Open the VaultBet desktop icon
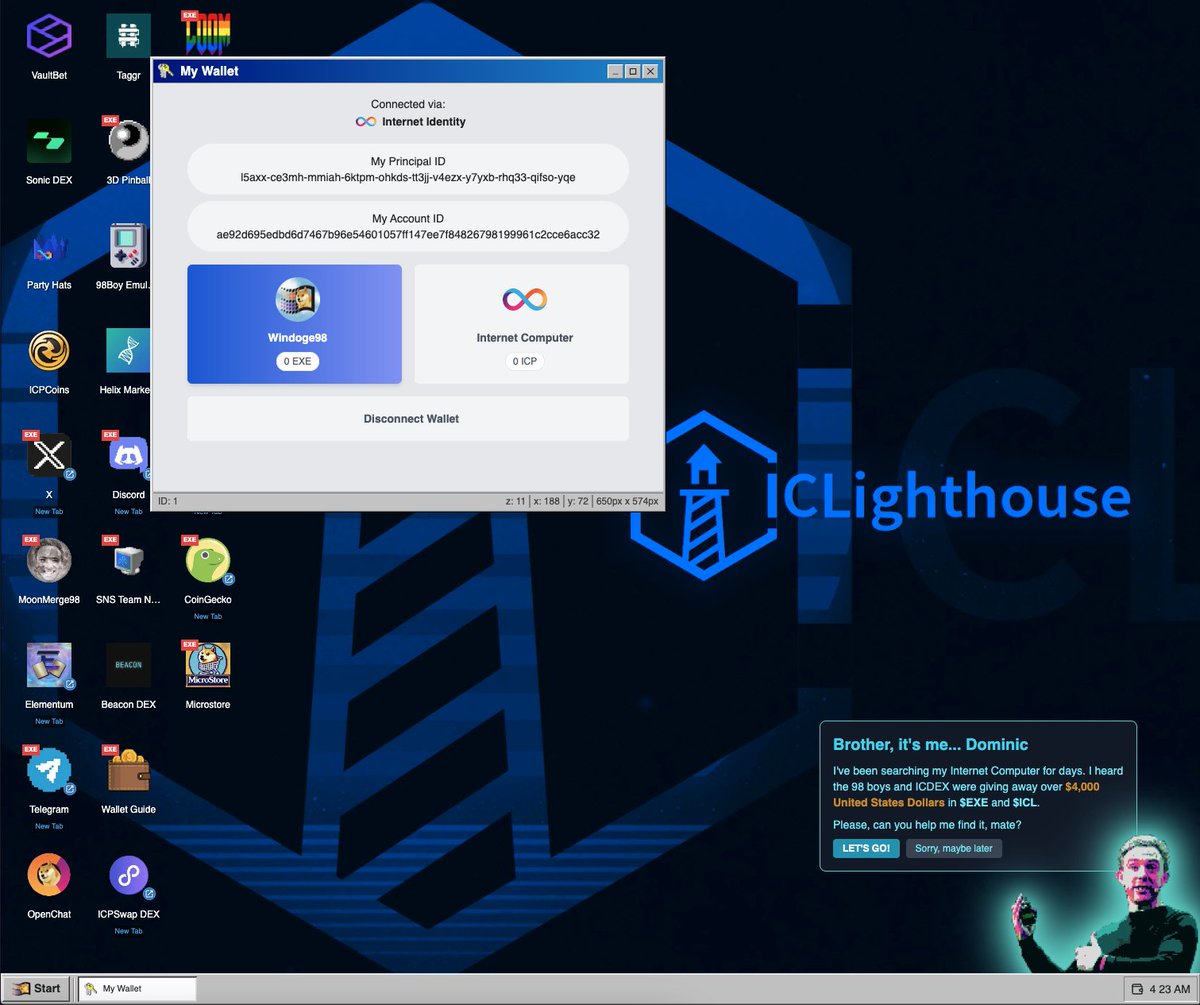 49,38
